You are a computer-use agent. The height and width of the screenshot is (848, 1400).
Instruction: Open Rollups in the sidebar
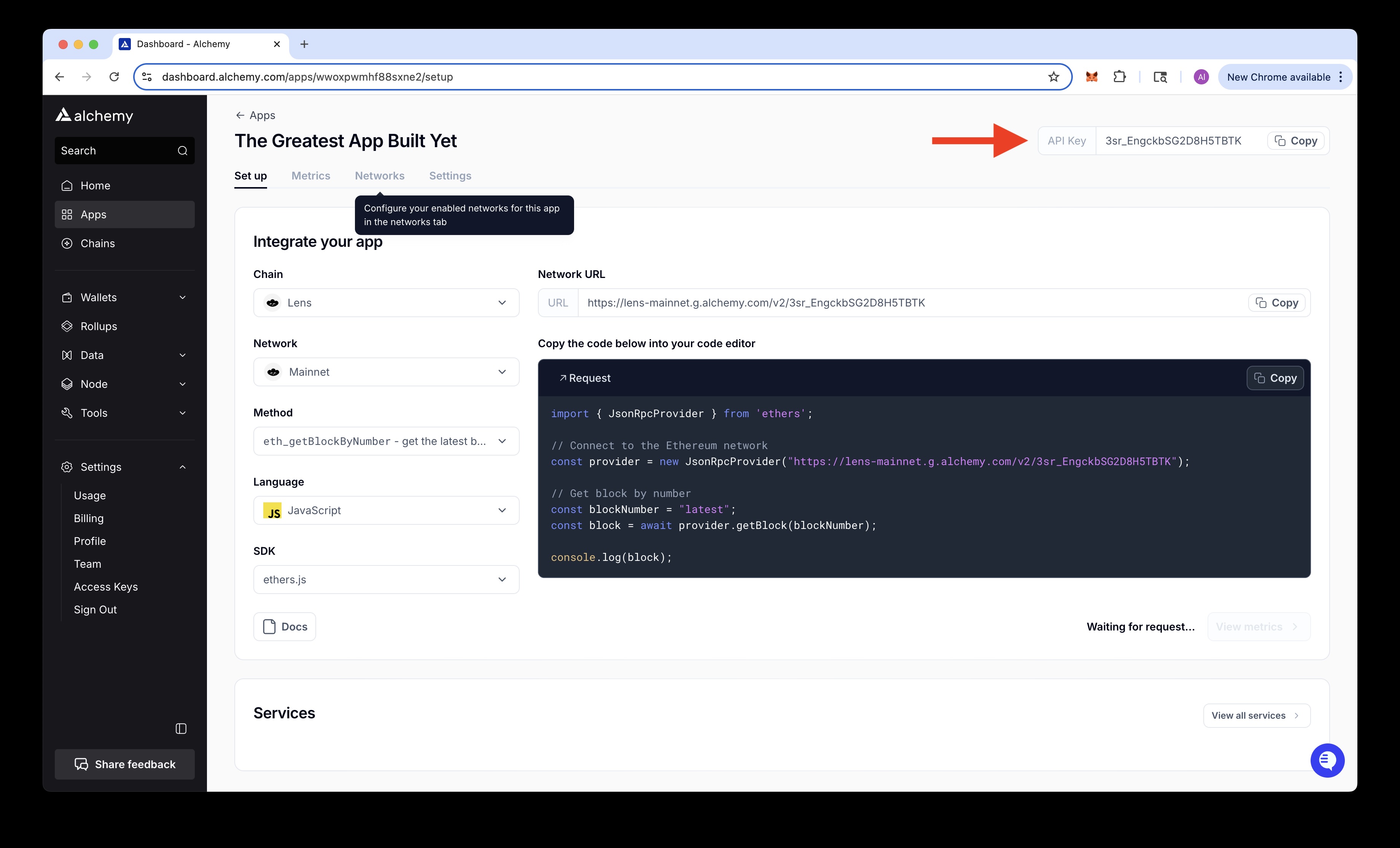tap(124, 326)
